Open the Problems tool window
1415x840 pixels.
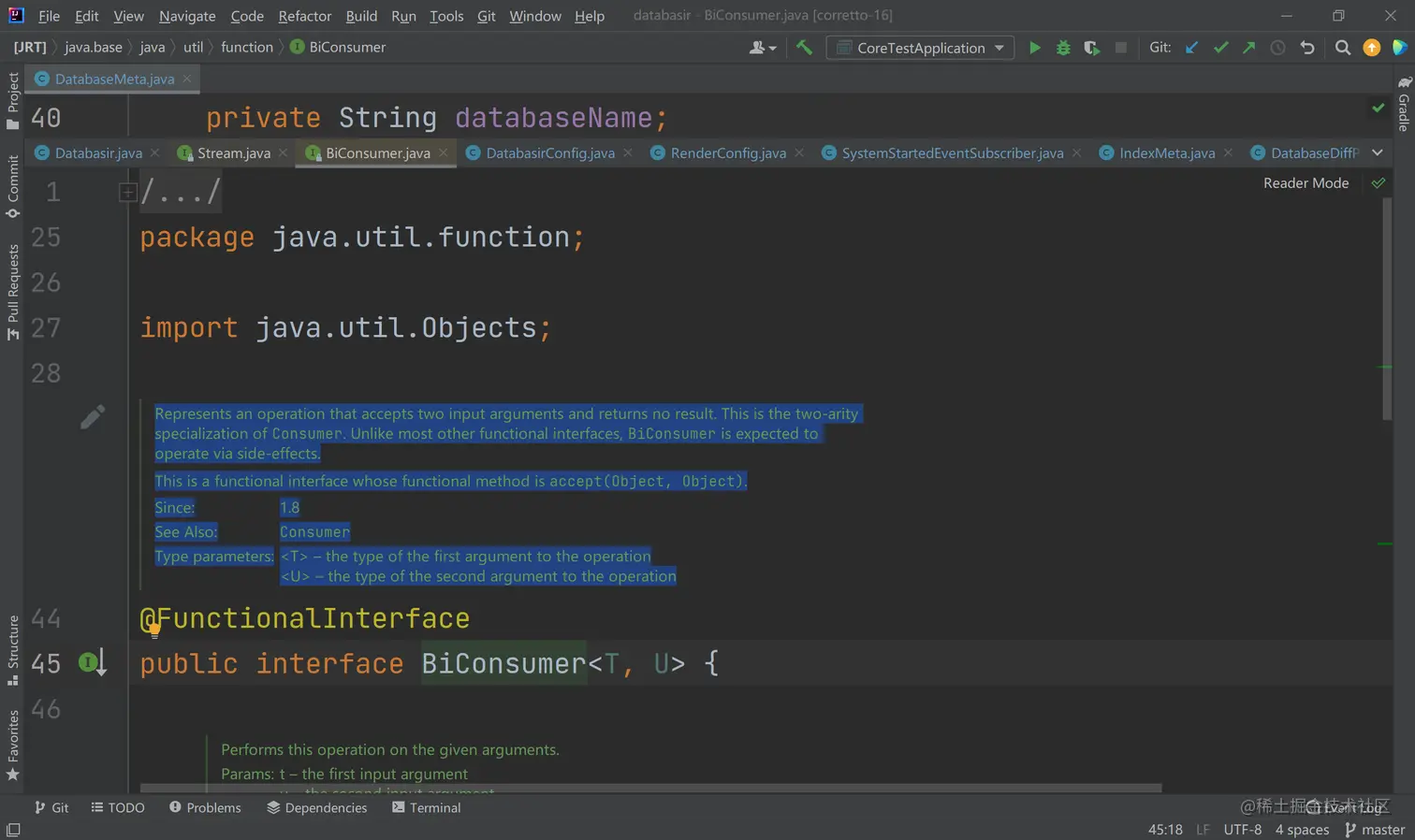[205, 807]
